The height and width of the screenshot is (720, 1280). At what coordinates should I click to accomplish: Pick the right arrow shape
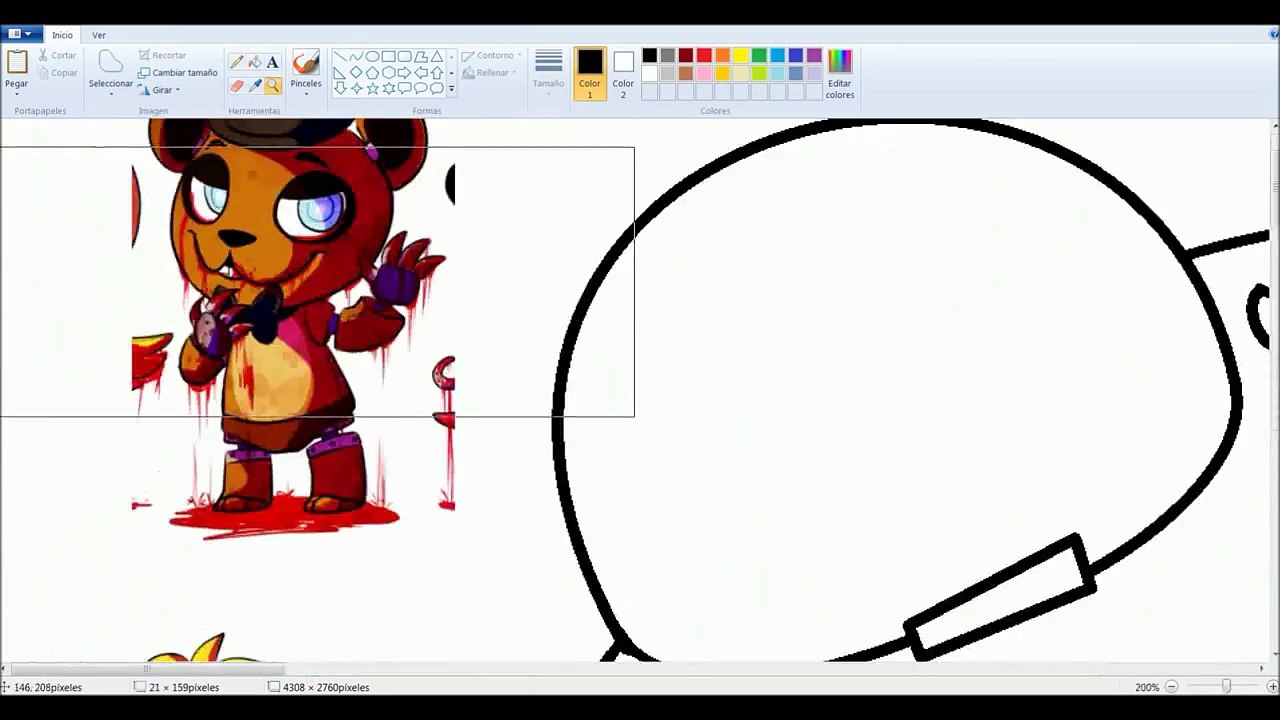point(404,73)
